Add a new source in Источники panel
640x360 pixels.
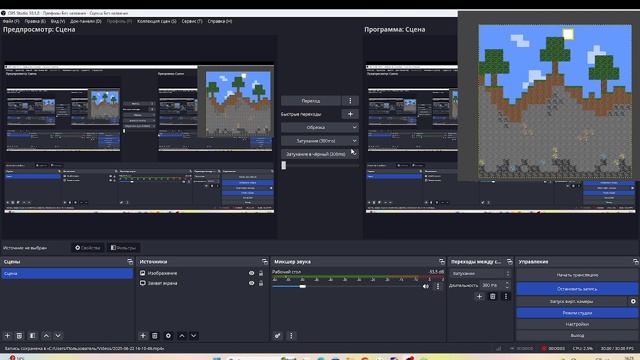[x=143, y=336]
